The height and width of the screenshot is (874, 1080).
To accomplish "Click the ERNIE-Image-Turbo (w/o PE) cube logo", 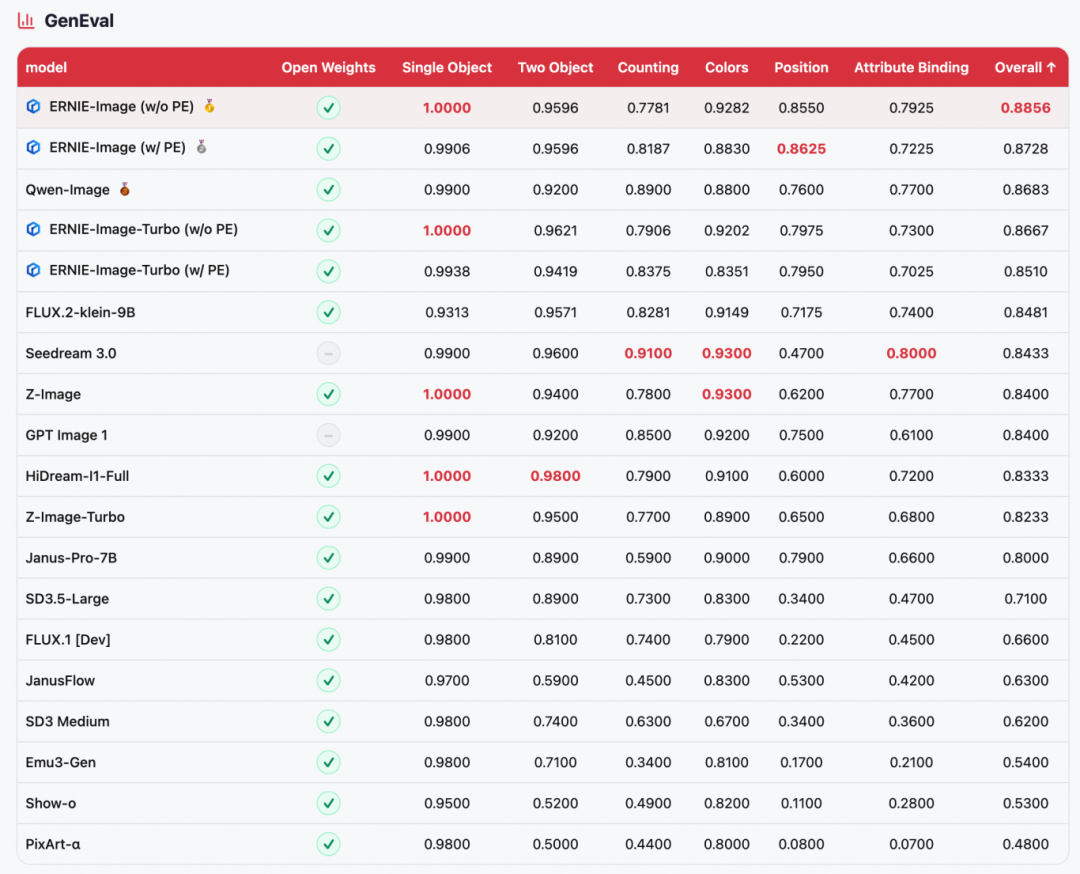I will click(33, 230).
